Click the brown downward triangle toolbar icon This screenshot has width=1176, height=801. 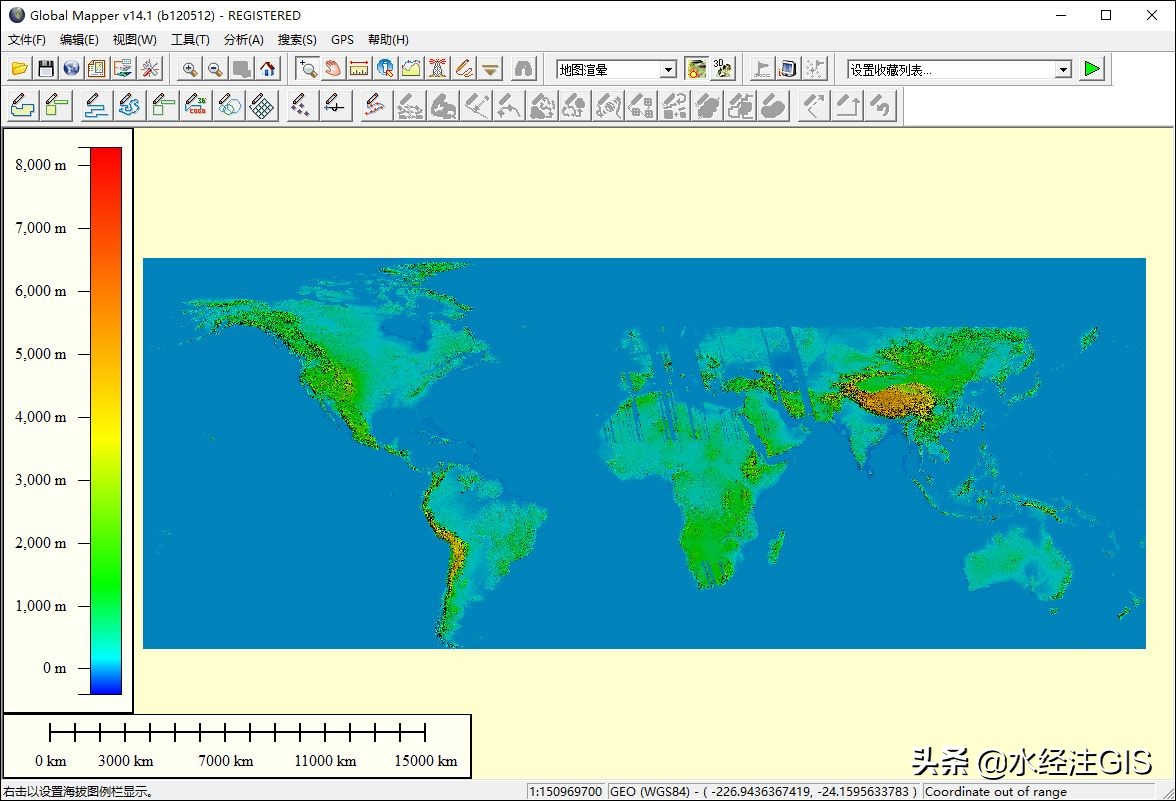tap(490, 69)
